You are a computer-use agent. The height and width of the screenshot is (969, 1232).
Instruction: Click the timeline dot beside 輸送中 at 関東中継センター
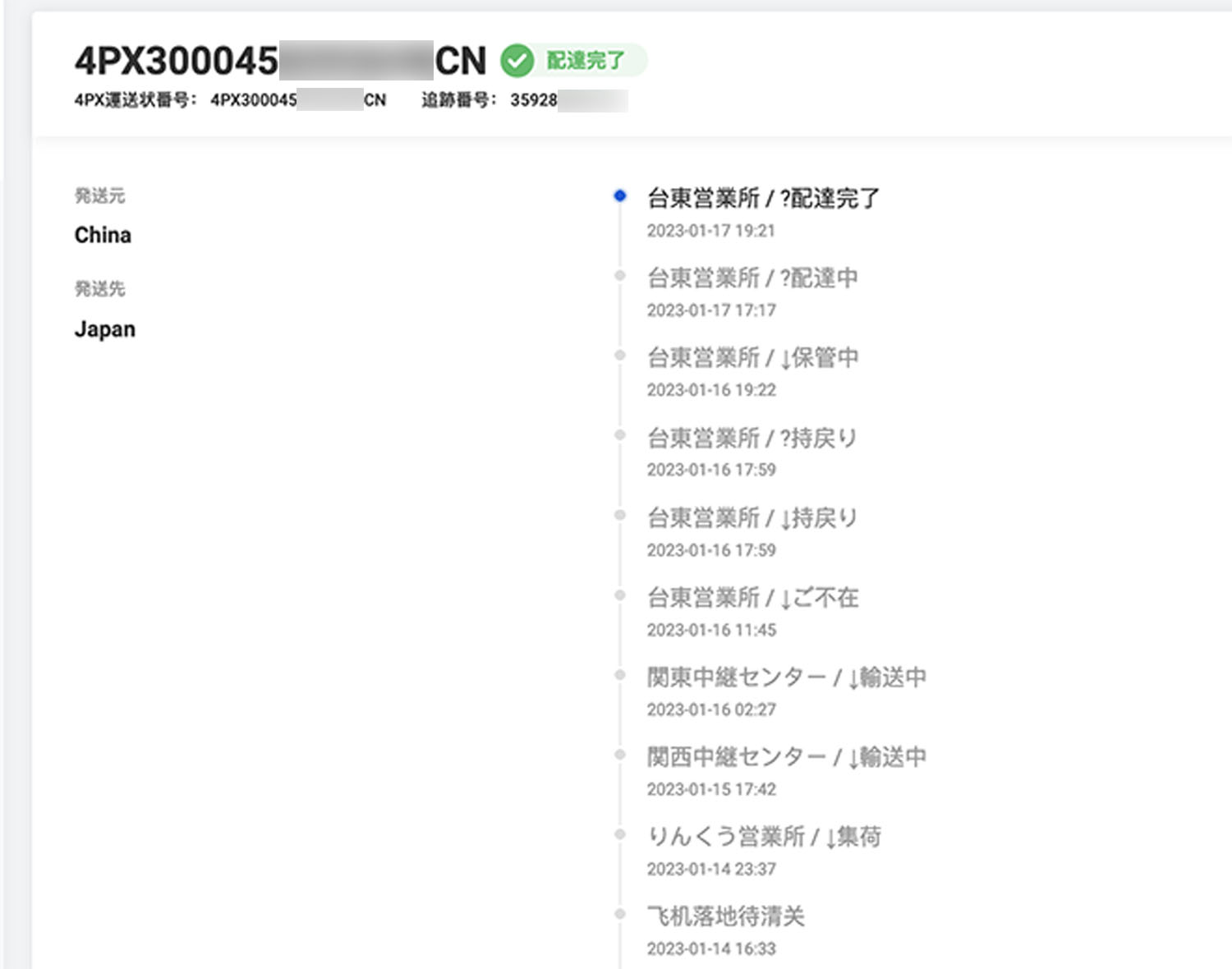tap(620, 675)
